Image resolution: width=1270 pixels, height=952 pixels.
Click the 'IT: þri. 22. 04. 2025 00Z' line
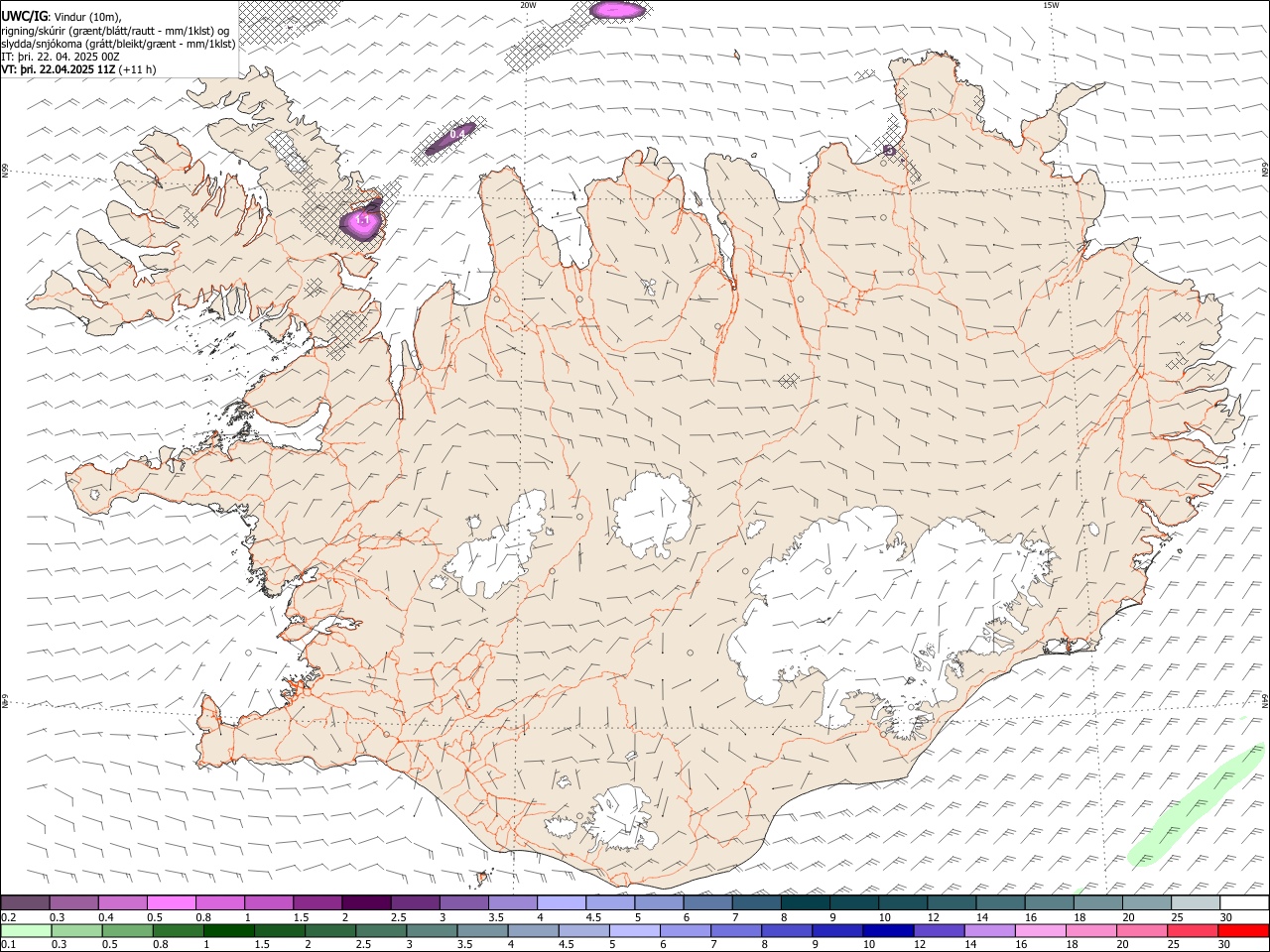61,57
